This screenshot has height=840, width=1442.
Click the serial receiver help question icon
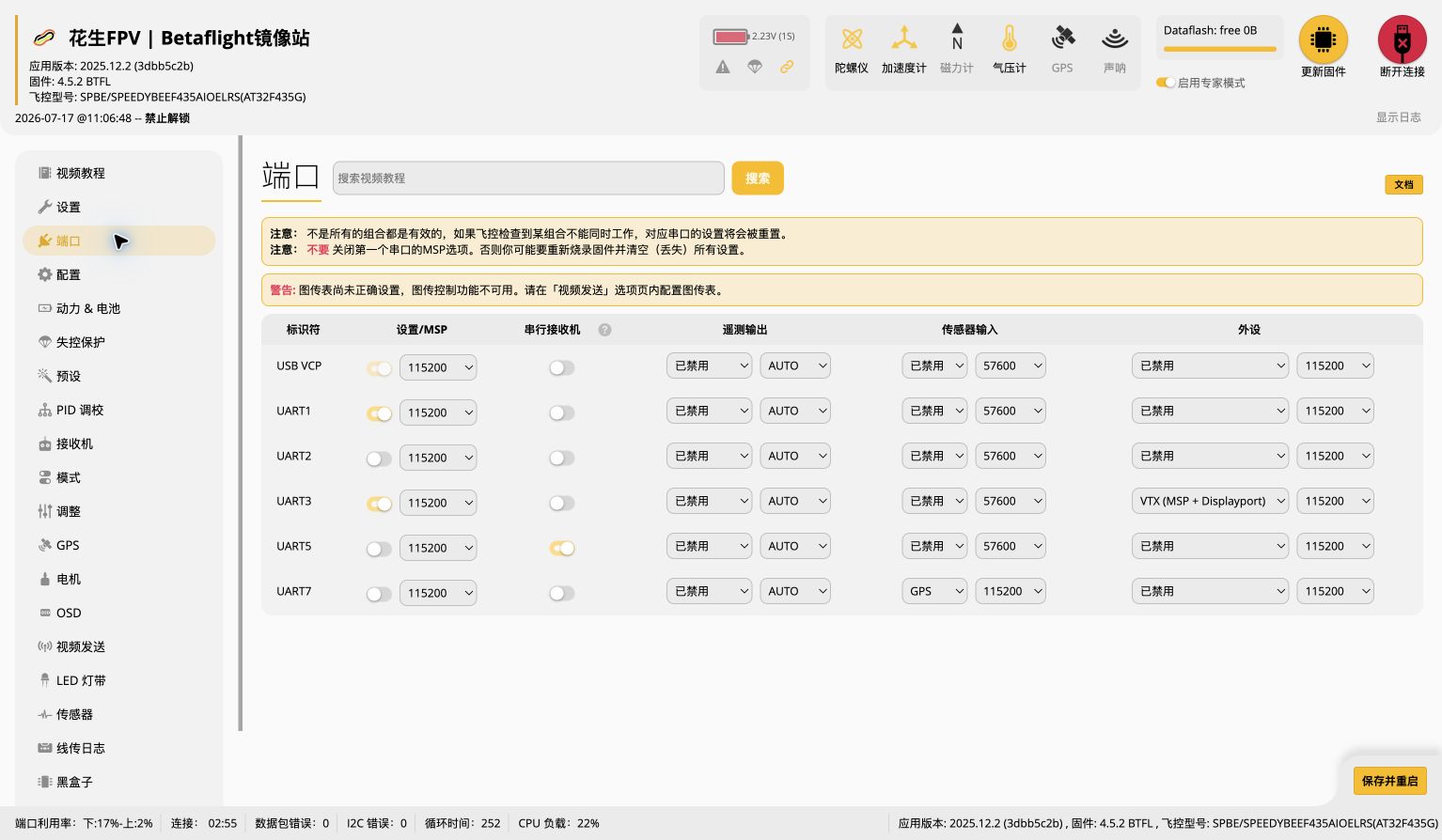[x=604, y=330]
